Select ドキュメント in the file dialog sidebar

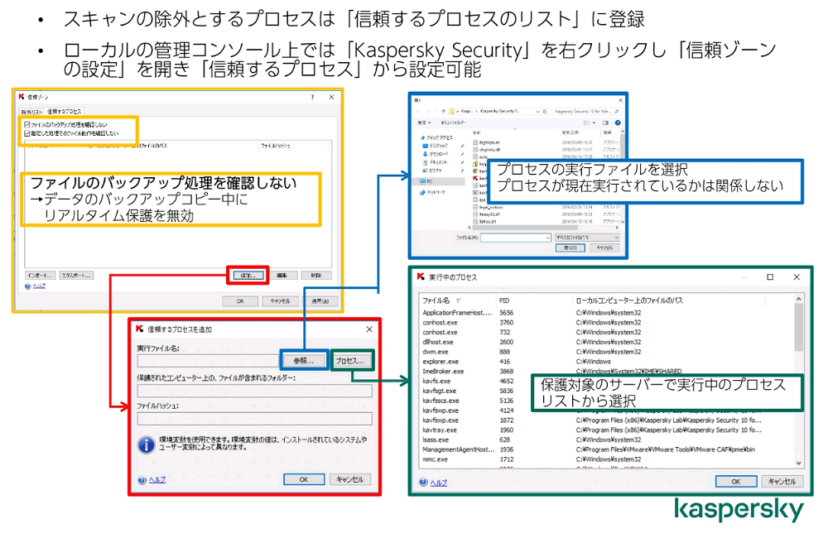pyautogui.click(x=435, y=163)
